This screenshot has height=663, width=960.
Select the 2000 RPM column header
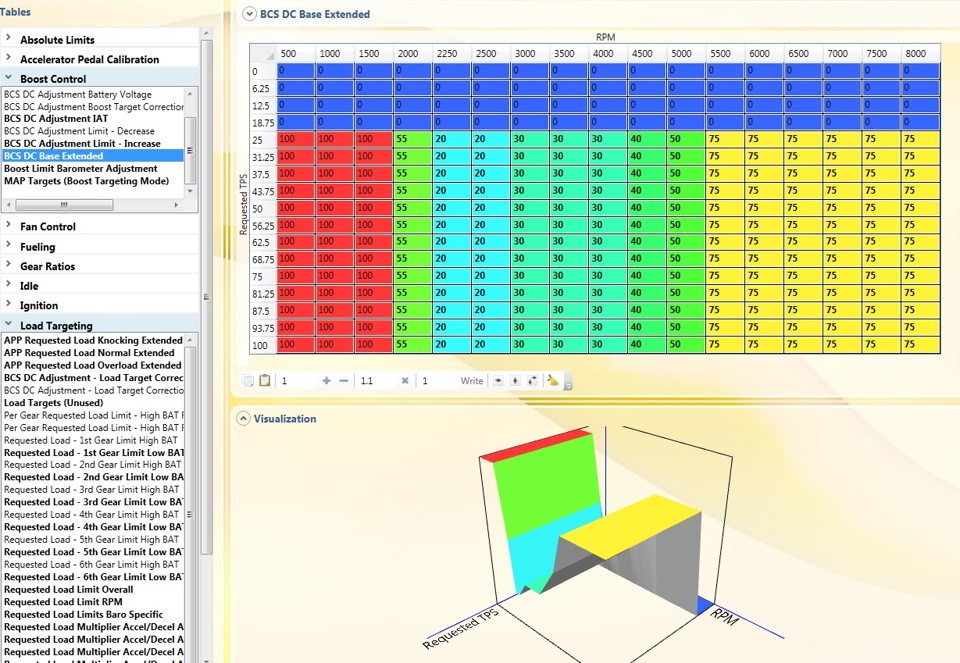pyautogui.click(x=413, y=53)
